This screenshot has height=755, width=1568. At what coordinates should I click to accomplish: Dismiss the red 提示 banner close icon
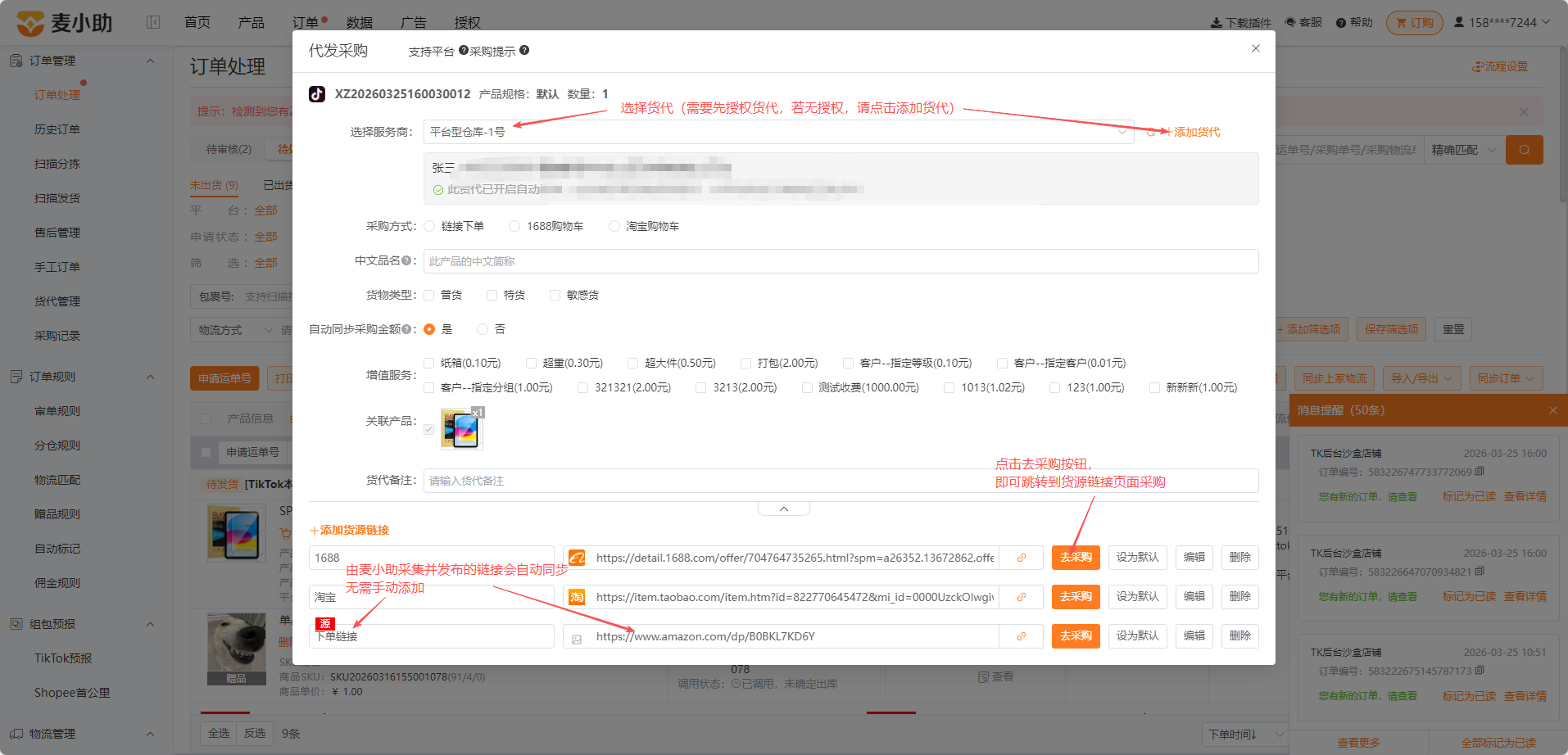(x=1524, y=111)
